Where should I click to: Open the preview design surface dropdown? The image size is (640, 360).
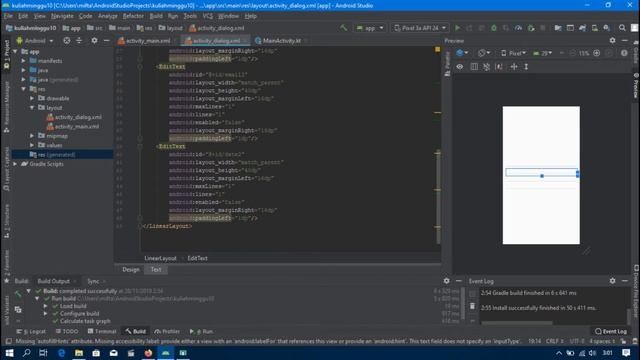462,53
